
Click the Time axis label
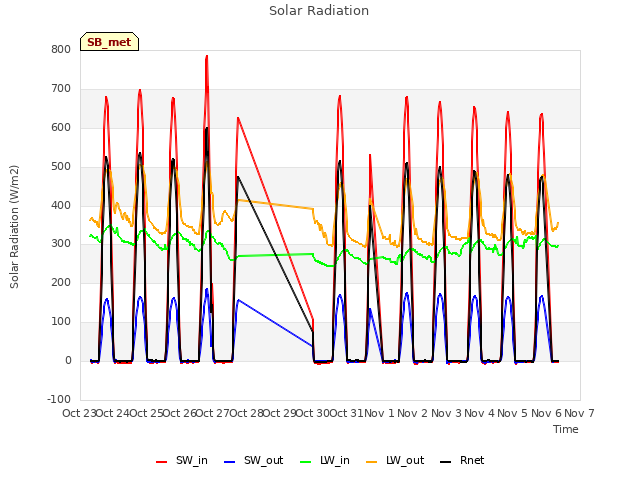click(x=566, y=429)
